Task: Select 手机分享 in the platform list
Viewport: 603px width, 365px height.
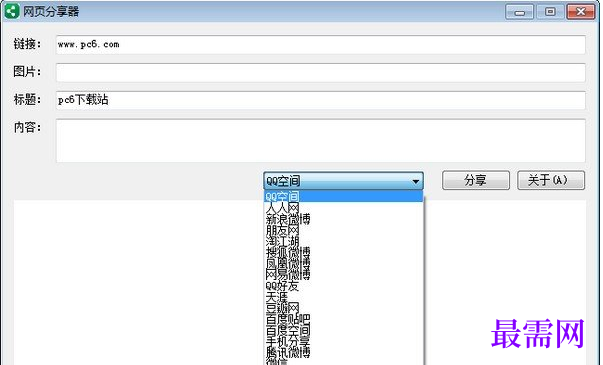Action: coord(343,342)
